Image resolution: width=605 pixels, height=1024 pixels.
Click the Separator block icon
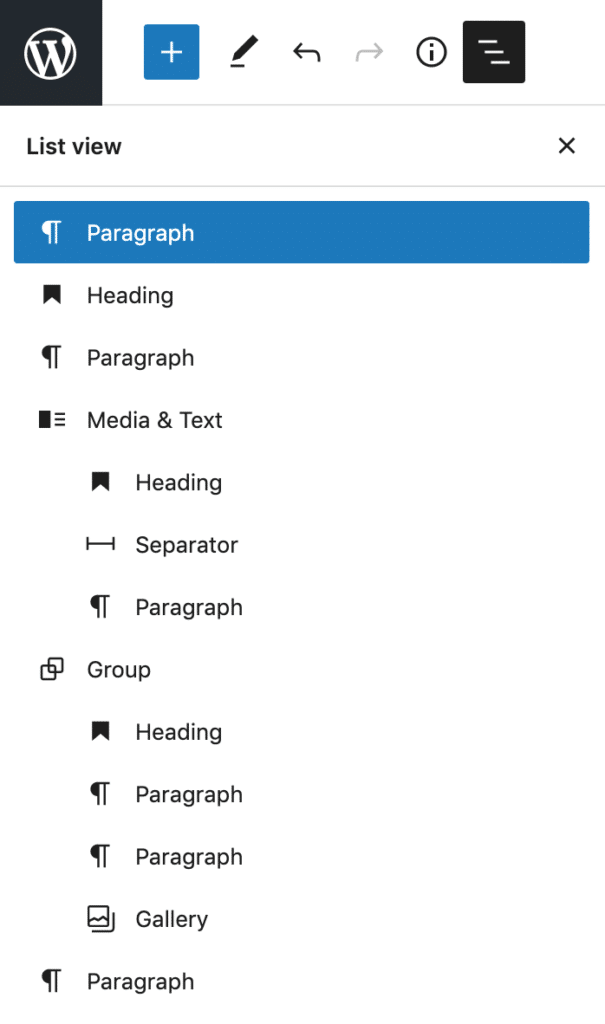[x=100, y=544]
